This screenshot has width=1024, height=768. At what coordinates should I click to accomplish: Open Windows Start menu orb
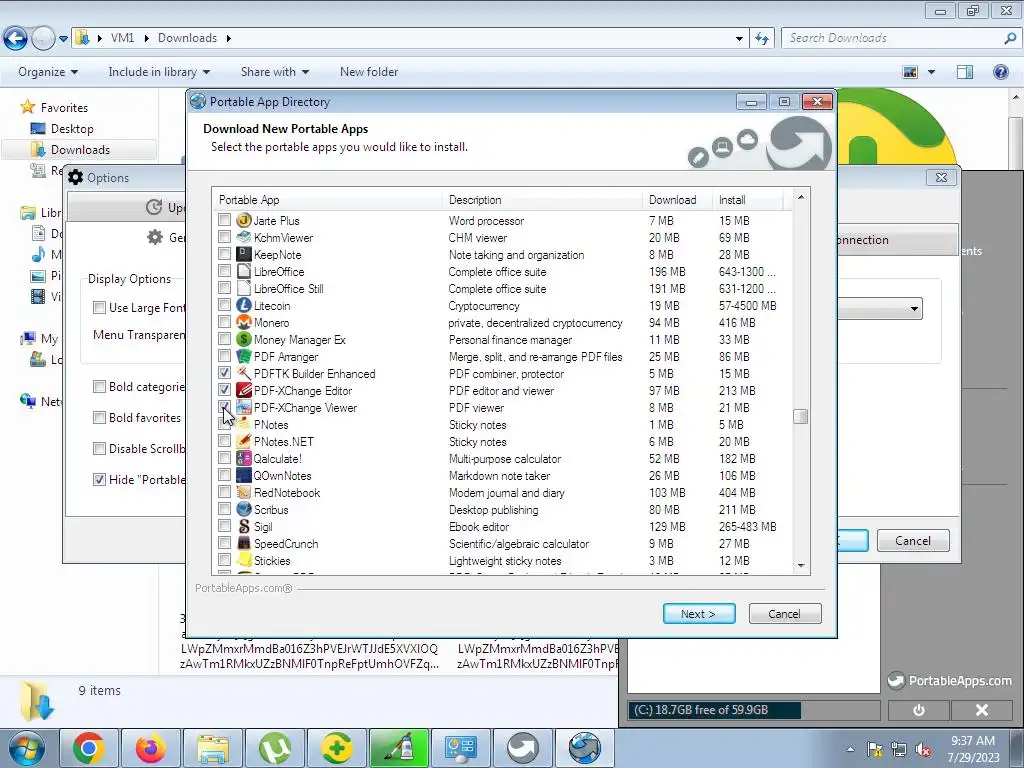coord(26,749)
